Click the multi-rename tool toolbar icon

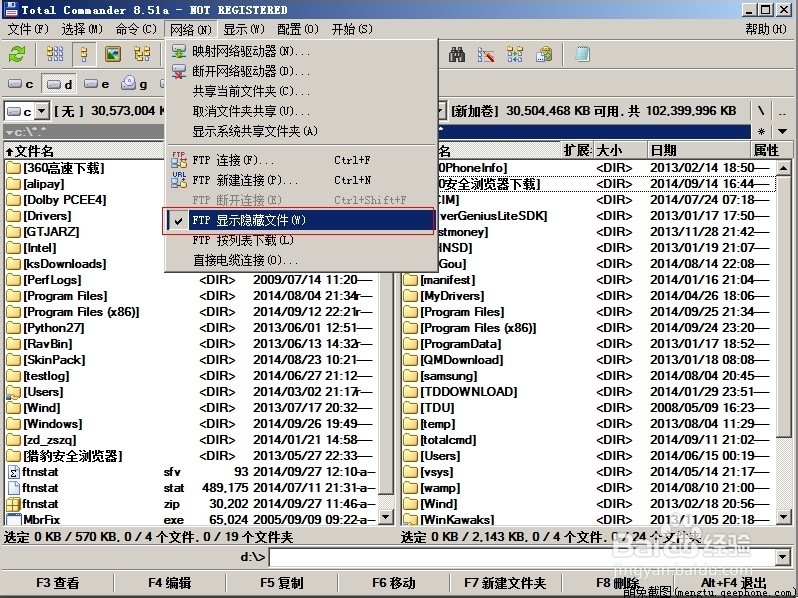[486, 54]
